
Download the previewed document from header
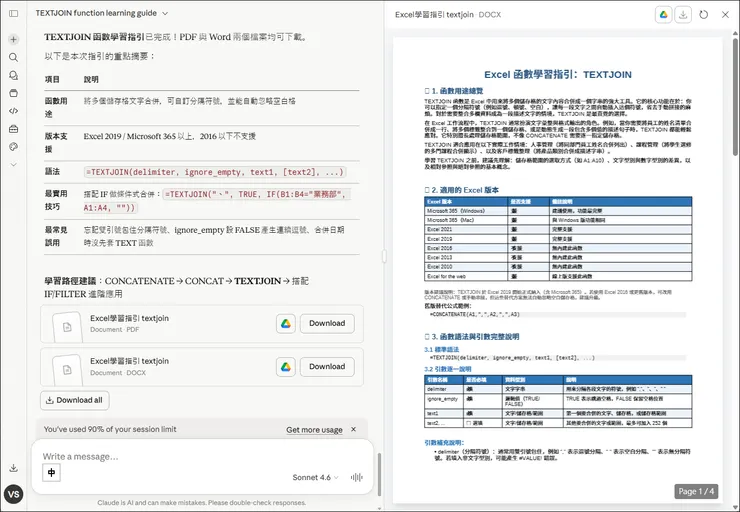pos(683,15)
